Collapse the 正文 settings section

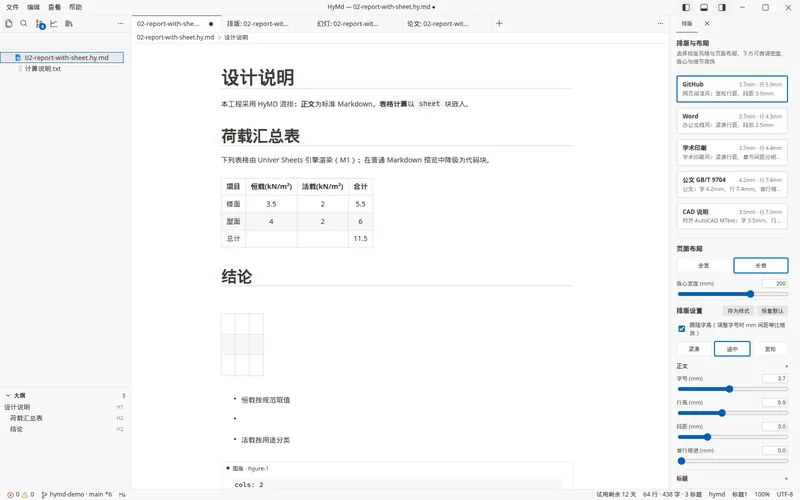732,366
